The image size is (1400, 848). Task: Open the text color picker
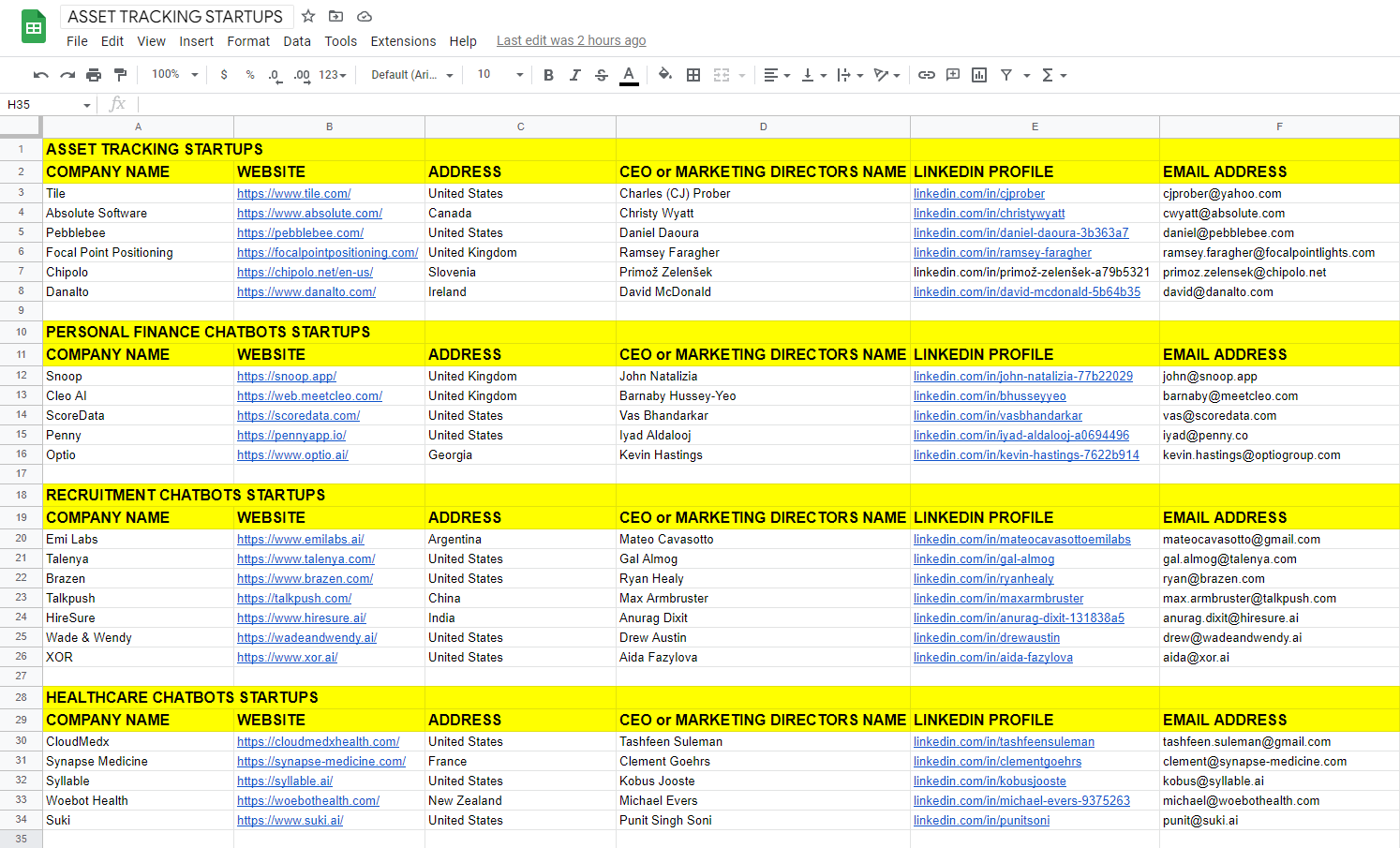[629, 75]
